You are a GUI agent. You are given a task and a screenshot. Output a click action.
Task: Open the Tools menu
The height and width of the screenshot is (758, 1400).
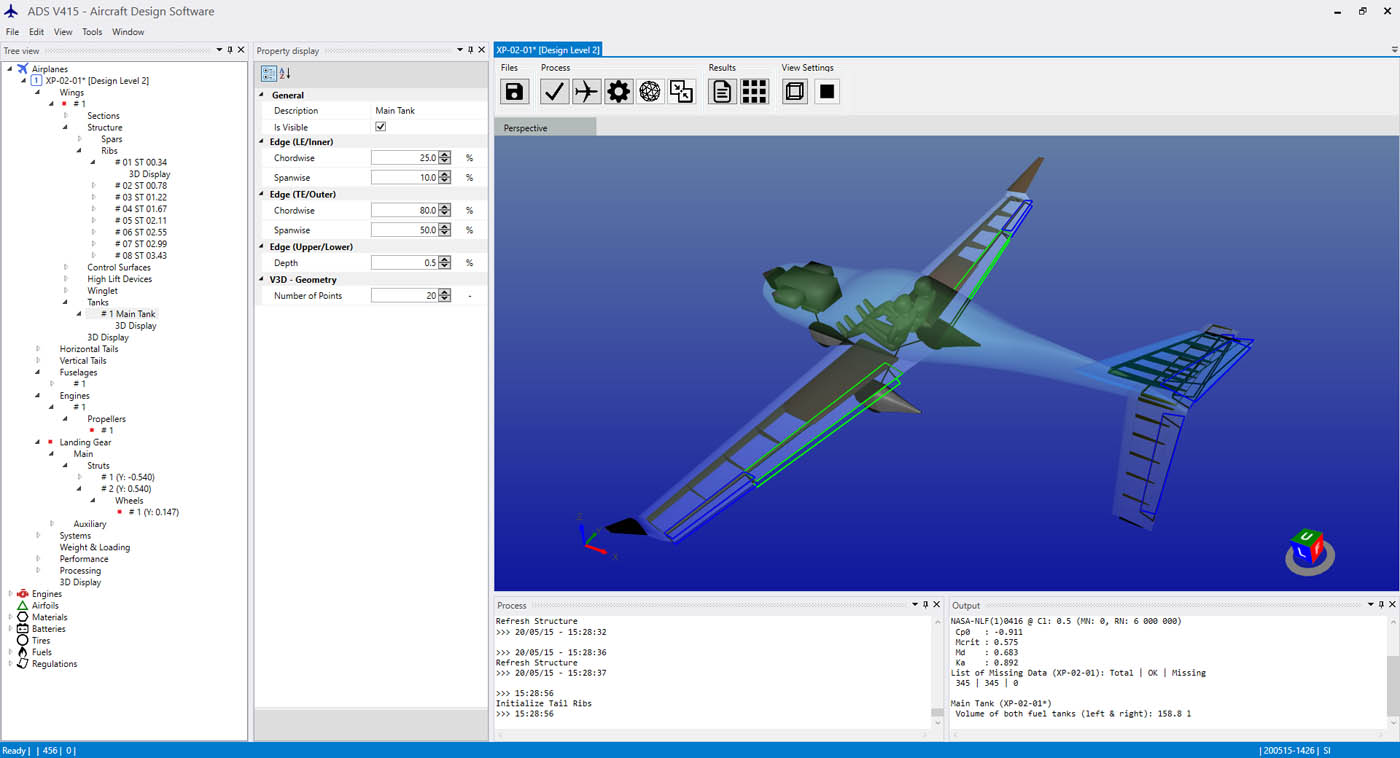click(x=92, y=32)
